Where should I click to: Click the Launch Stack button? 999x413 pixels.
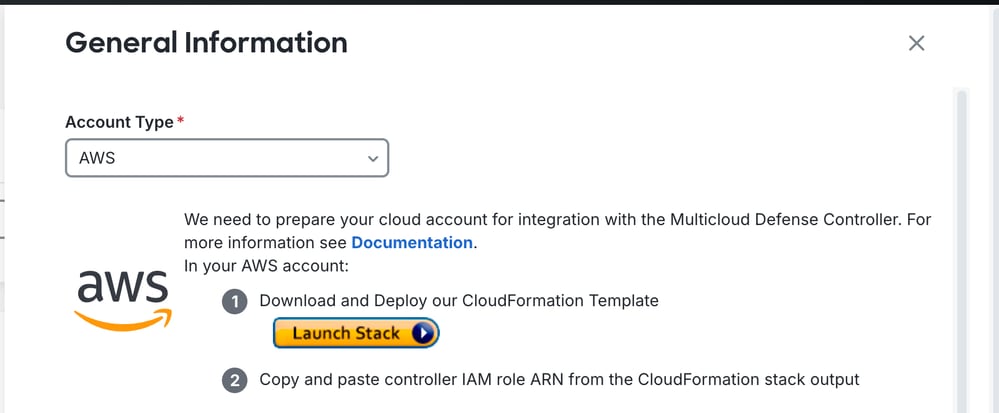point(356,333)
